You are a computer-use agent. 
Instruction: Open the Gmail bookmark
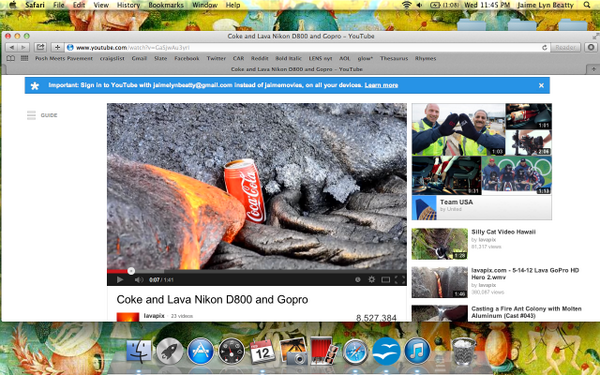coord(139,59)
